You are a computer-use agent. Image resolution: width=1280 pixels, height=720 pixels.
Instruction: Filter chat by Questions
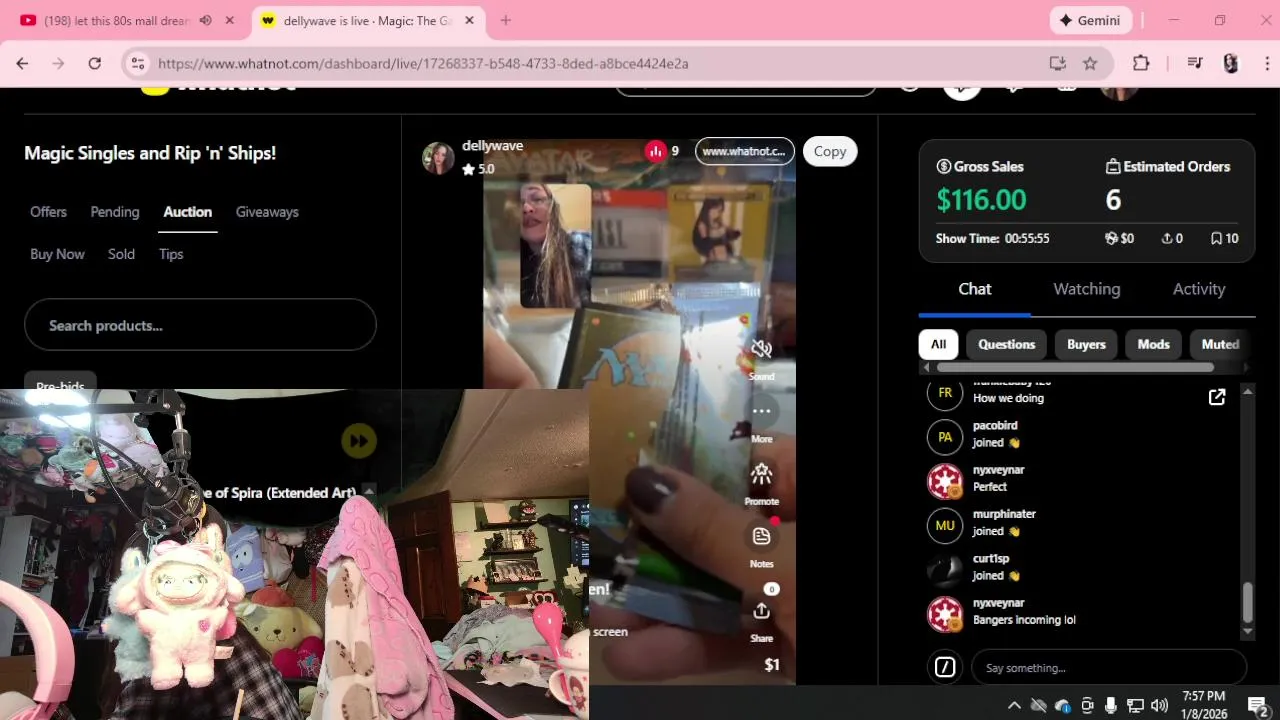click(x=1006, y=344)
